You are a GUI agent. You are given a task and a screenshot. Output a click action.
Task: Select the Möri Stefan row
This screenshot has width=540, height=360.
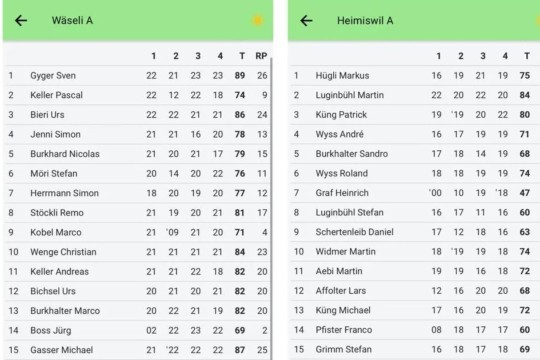[x=137, y=174]
